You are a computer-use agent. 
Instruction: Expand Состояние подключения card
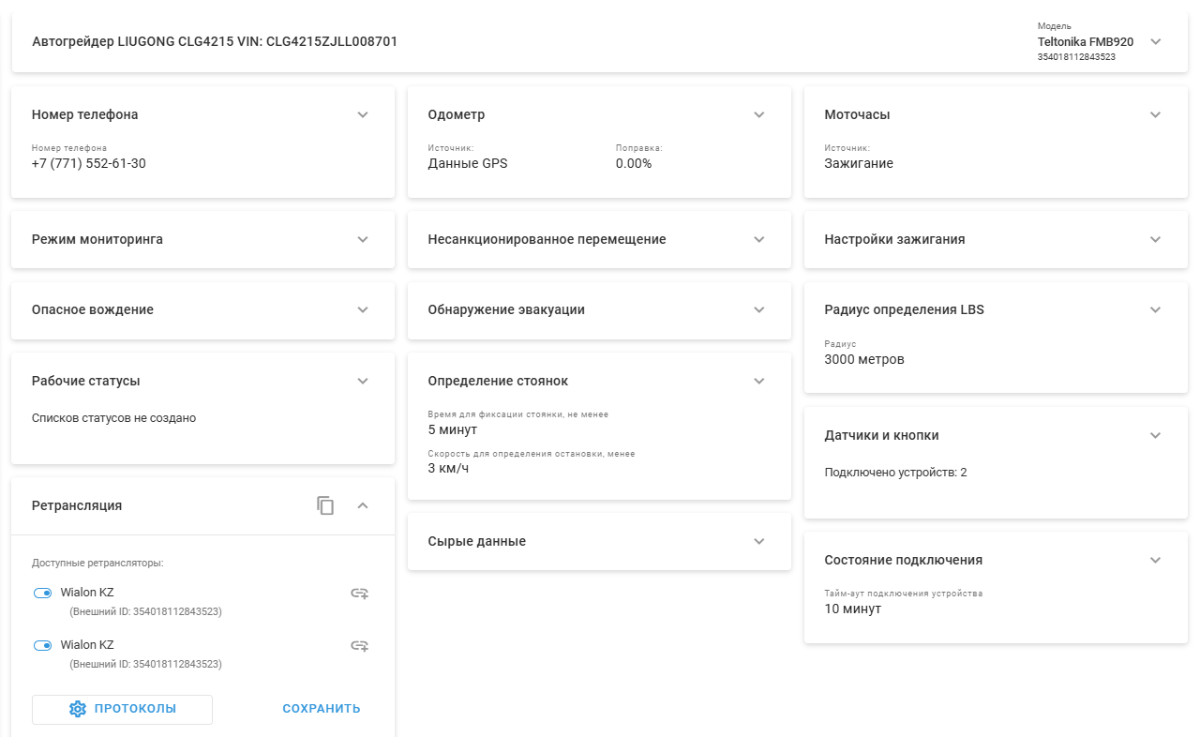[1156, 559]
